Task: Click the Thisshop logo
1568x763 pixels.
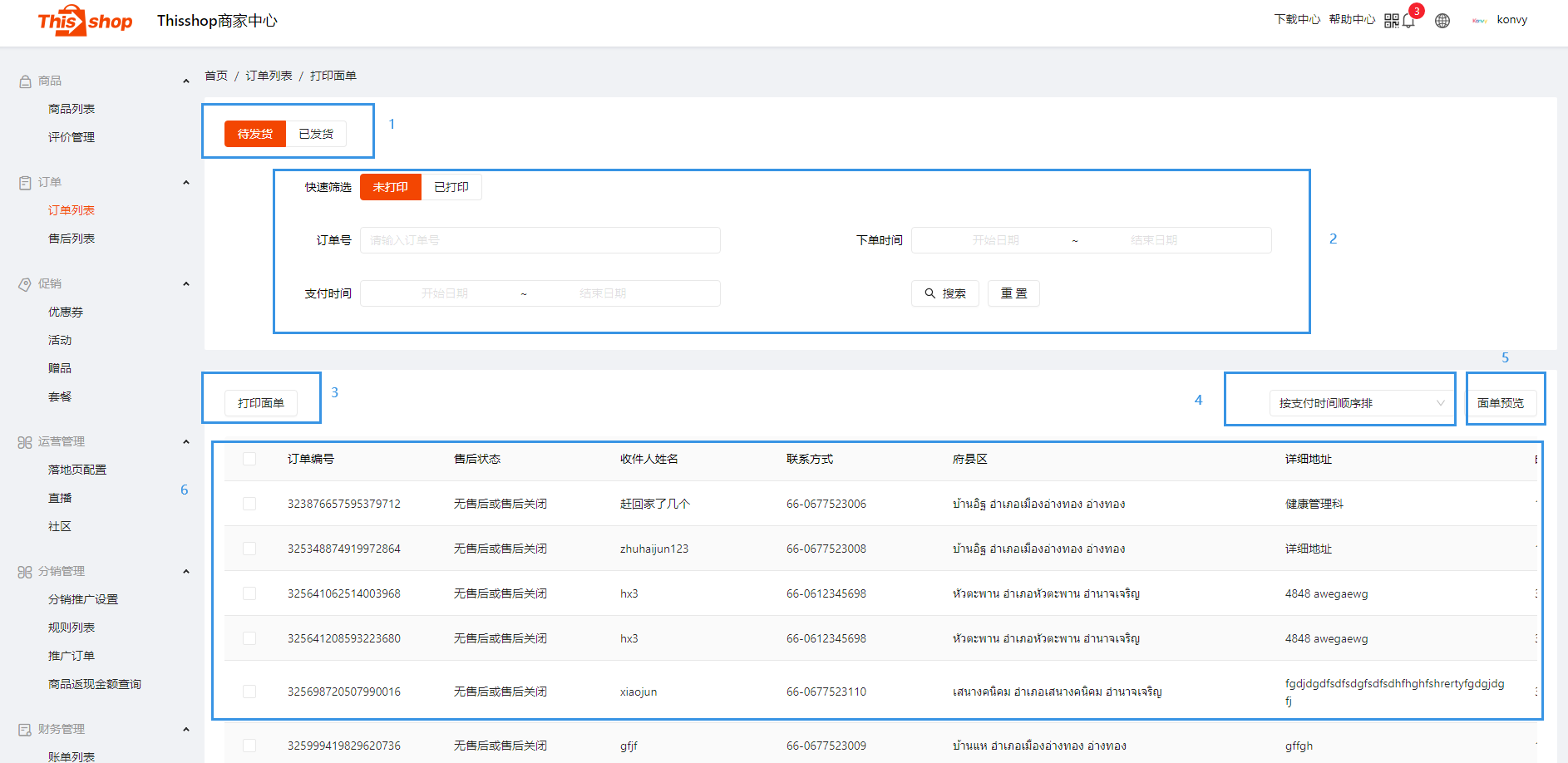Action: (85, 21)
